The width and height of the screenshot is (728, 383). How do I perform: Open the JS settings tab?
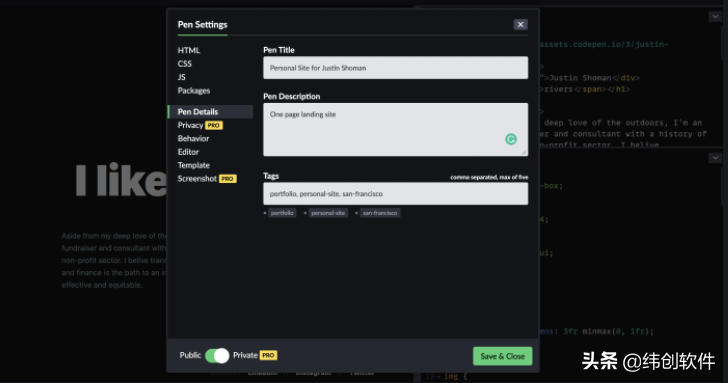click(x=182, y=77)
